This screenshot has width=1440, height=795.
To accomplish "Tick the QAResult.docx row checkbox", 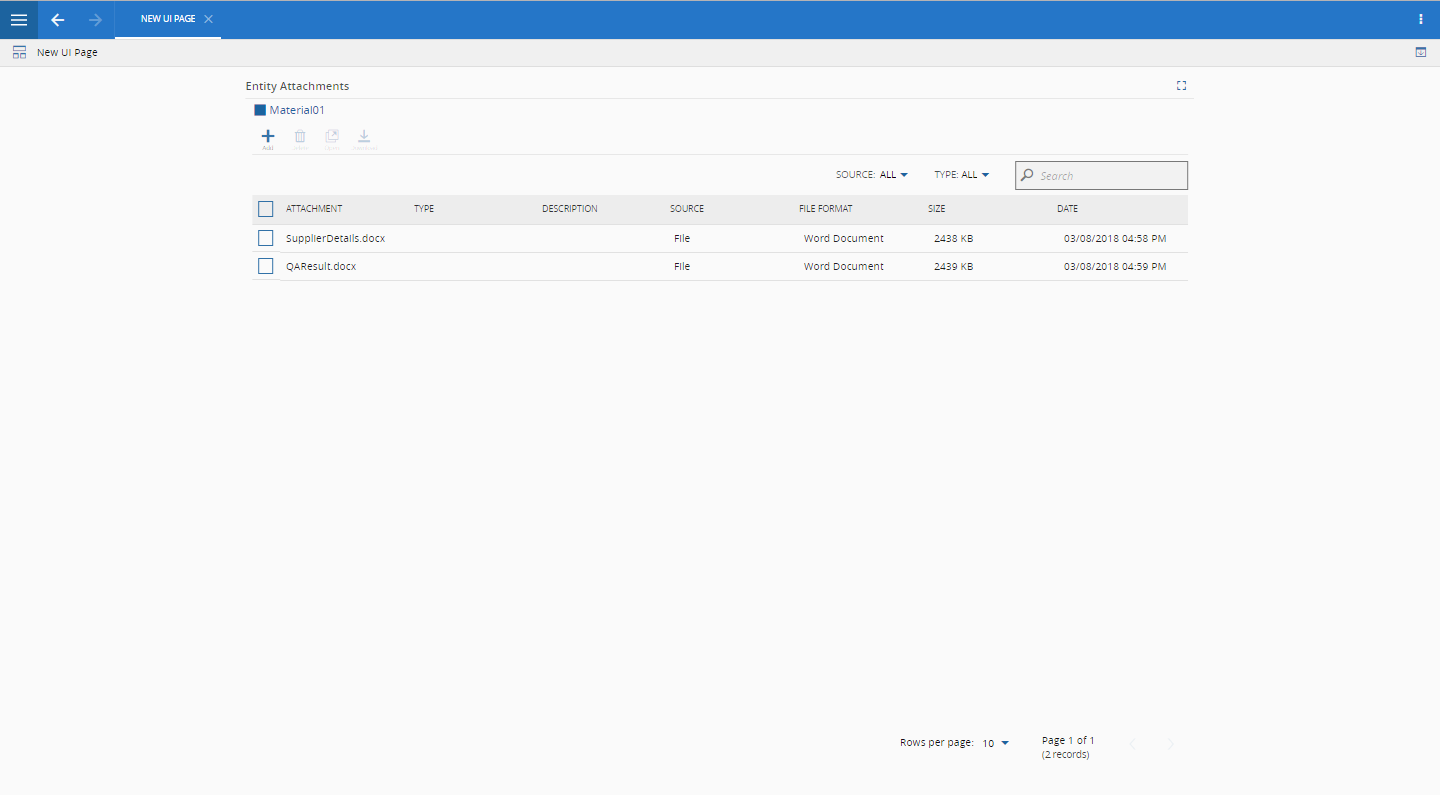I will 265,266.
